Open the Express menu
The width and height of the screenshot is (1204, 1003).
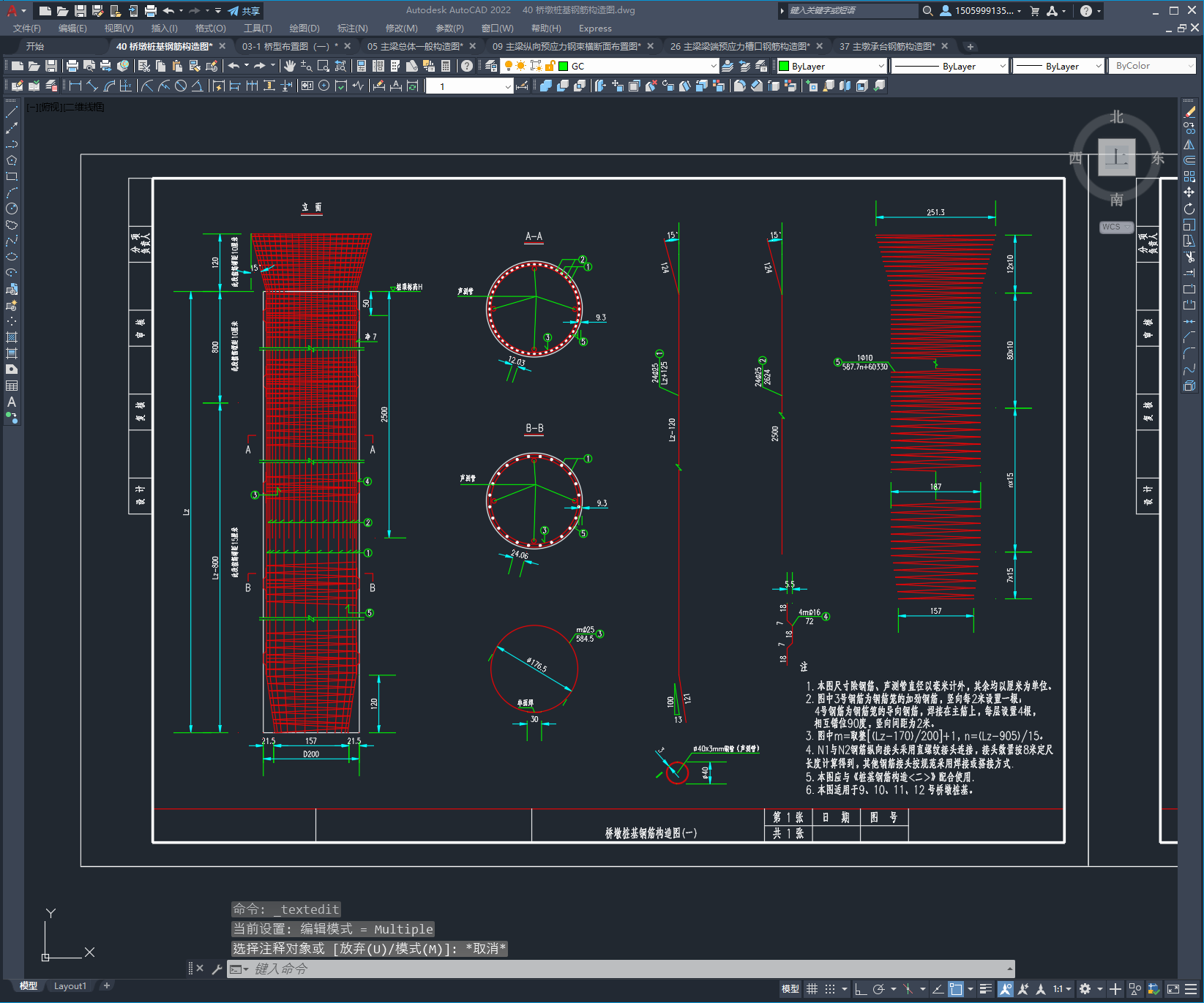point(595,29)
